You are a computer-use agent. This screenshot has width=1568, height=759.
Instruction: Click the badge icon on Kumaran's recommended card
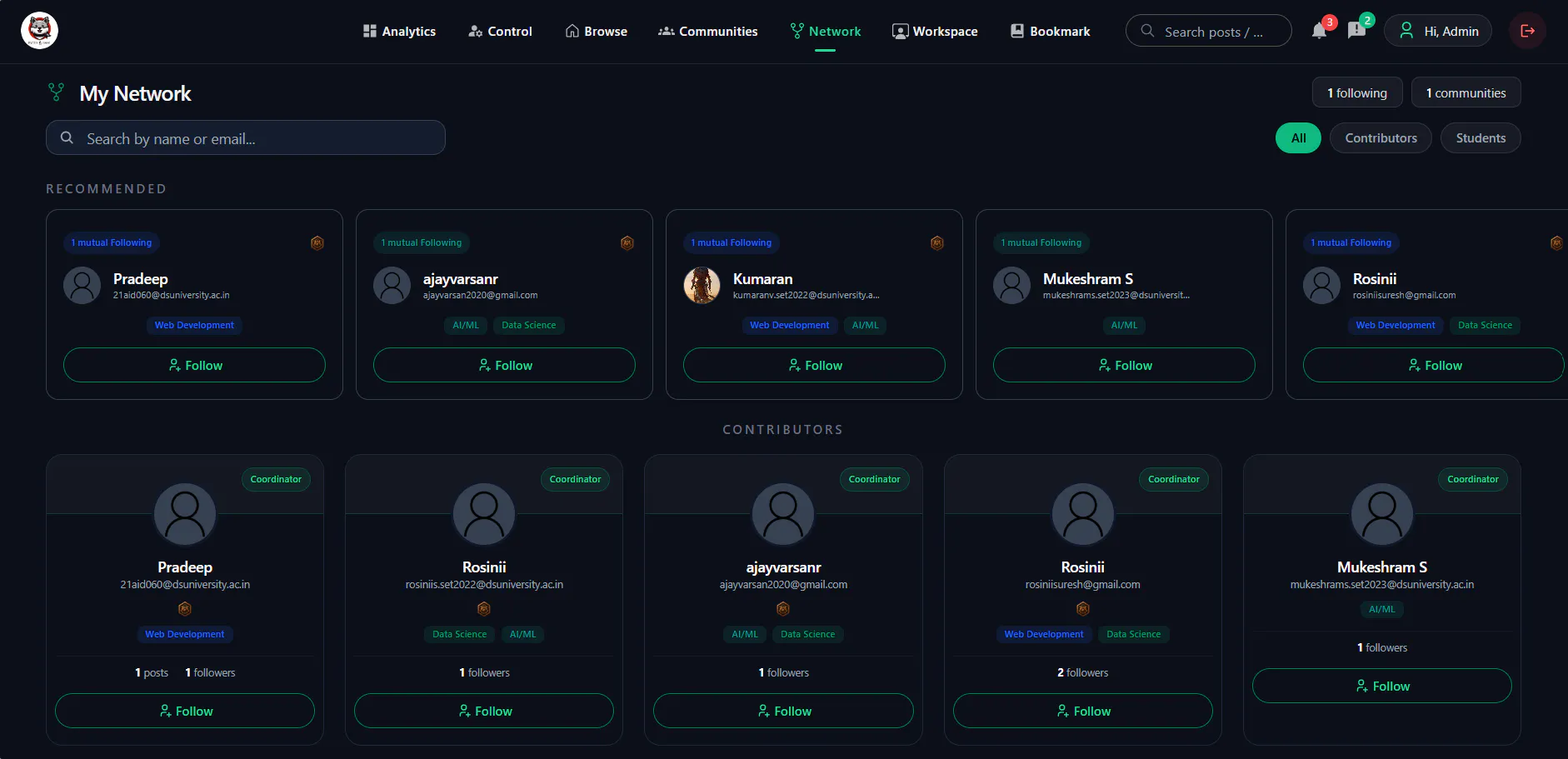click(937, 243)
